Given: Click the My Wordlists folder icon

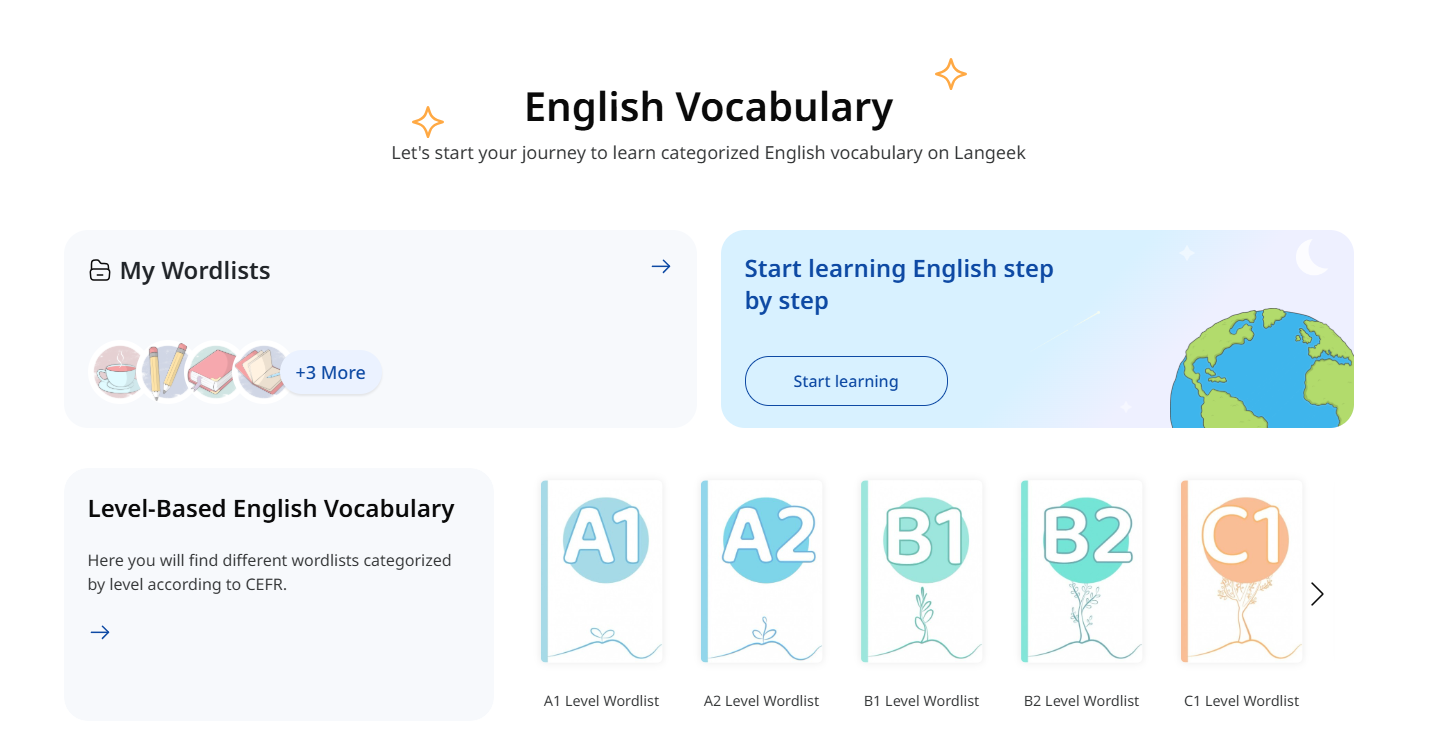Looking at the screenshot, I should [99, 269].
